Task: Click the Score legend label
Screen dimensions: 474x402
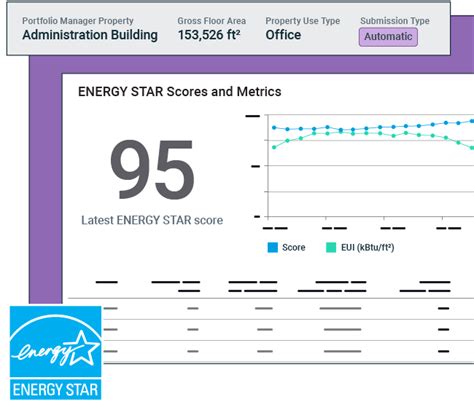Action: [x=294, y=247]
